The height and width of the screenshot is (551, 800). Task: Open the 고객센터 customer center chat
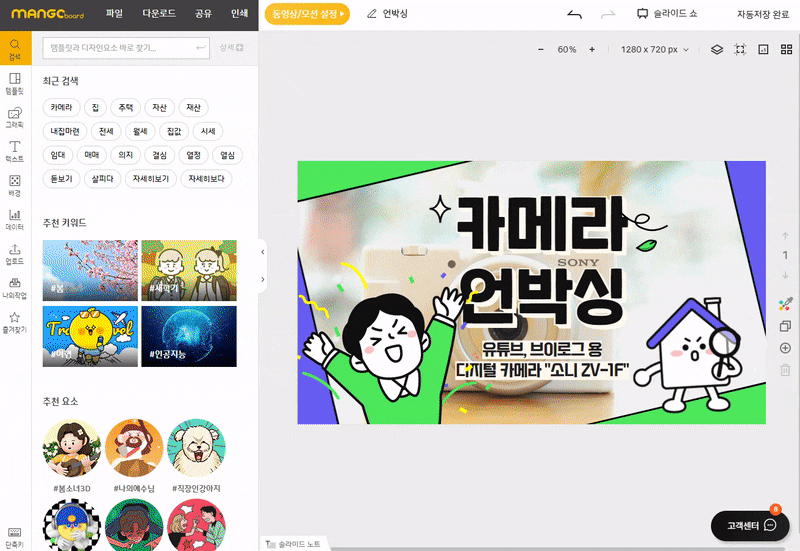pyautogui.click(x=750, y=525)
